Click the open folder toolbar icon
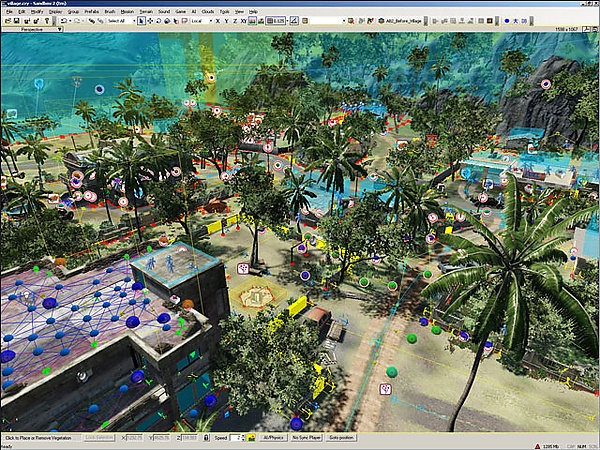Screen dimensions: 600x450 pos(7,20)
